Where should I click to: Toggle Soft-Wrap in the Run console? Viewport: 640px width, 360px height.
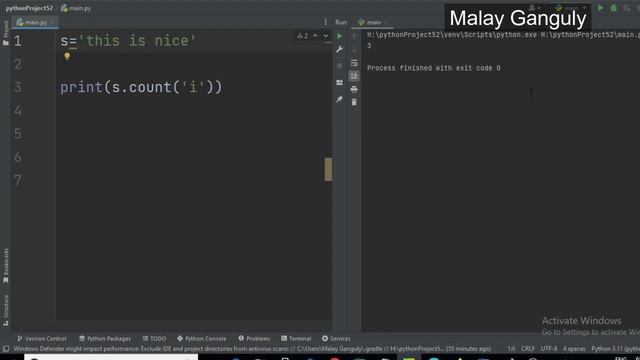(354, 63)
